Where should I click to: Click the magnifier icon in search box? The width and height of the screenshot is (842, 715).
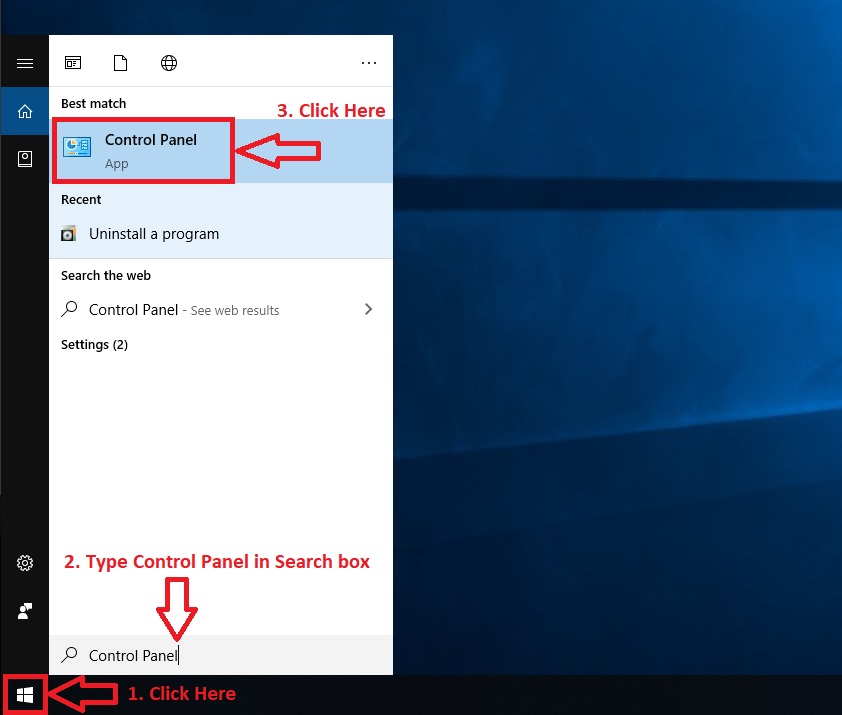coord(69,655)
